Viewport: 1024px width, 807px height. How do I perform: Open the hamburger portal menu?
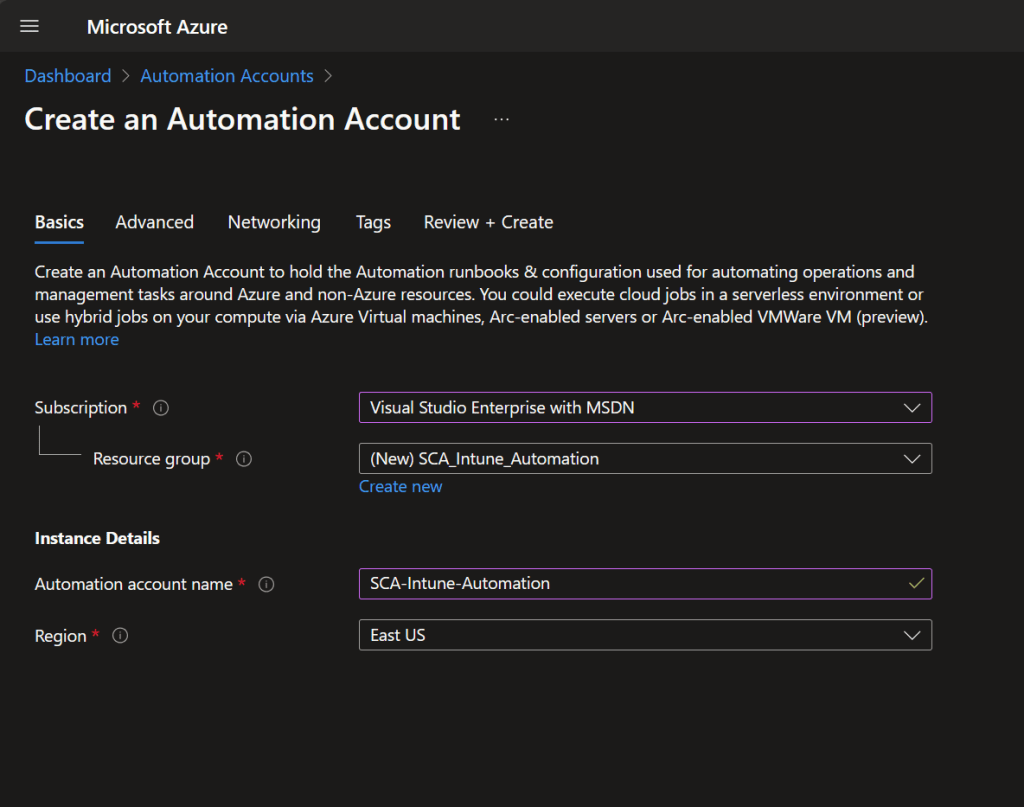(30, 27)
